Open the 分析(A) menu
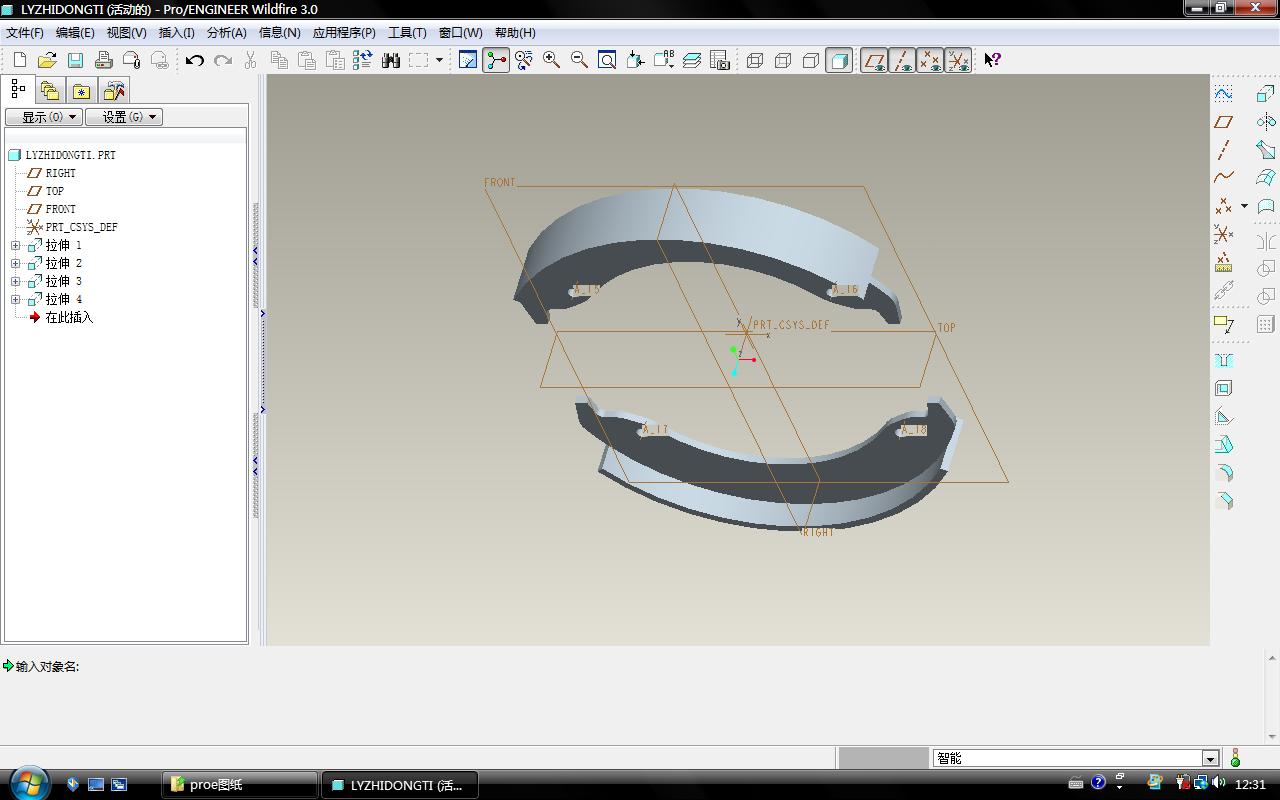Image resolution: width=1280 pixels, height=800 pixels. click(226, 32)
